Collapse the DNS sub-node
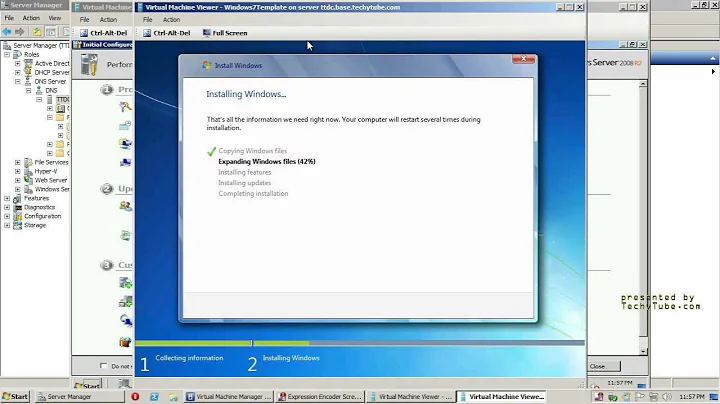 point(28,90)
